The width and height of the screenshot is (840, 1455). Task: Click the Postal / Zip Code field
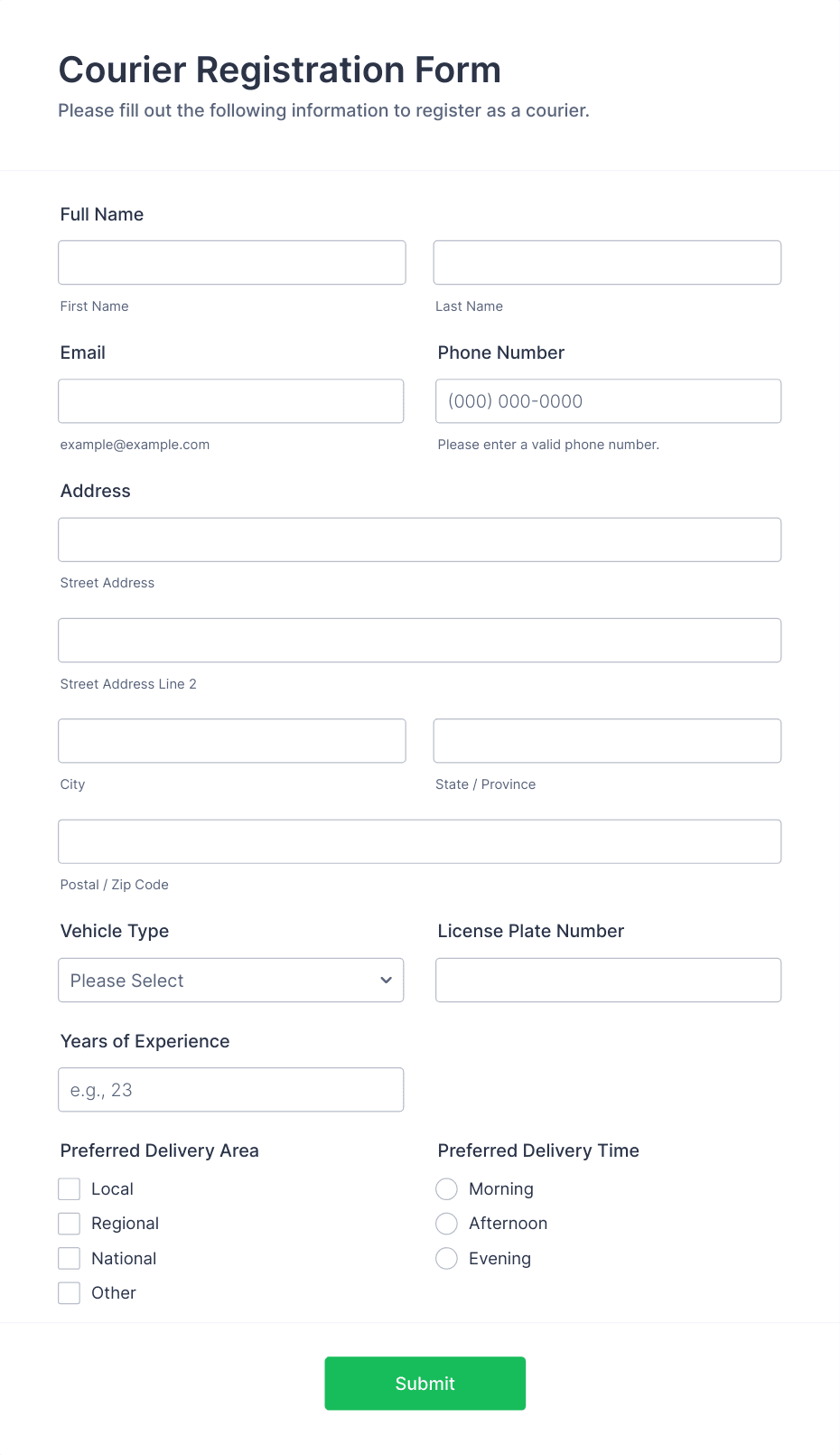pos(419,840)
